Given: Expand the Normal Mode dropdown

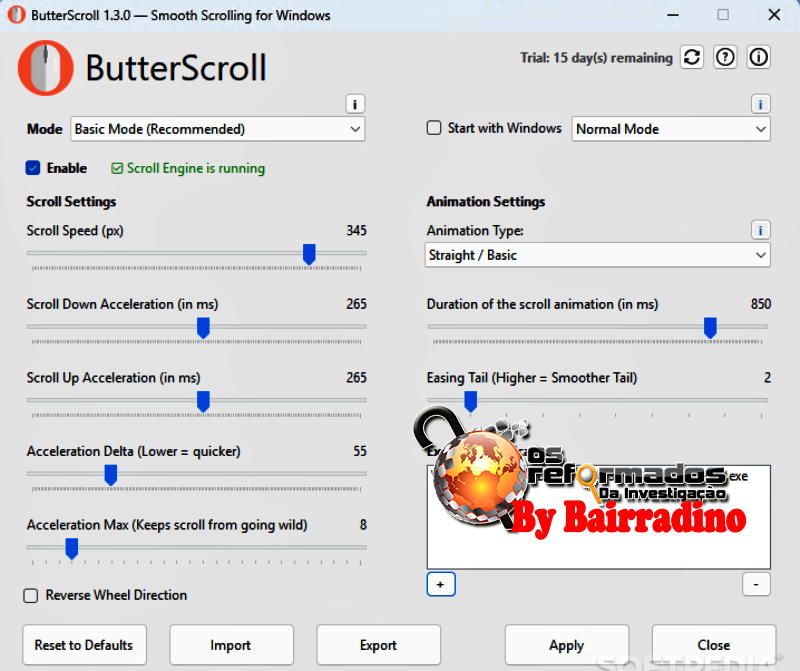Looking at the screenshot, I should [670, 129].
